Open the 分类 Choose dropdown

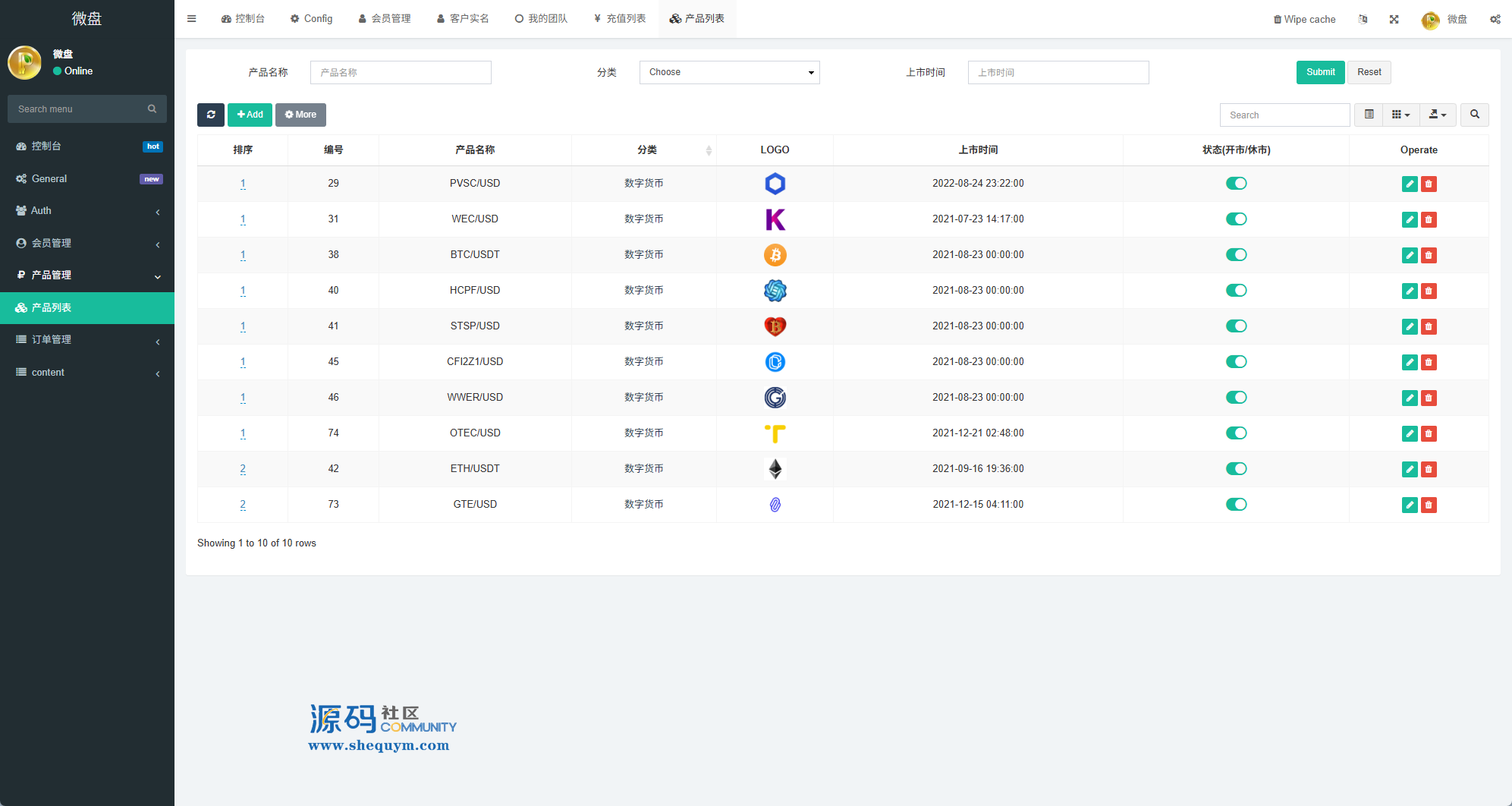tap(729, 72)
